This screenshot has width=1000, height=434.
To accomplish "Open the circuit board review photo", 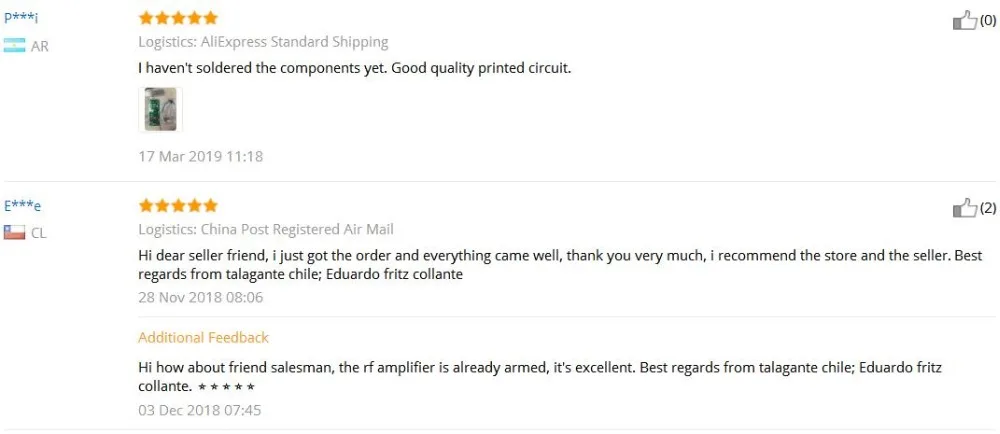I will (160, 110).
